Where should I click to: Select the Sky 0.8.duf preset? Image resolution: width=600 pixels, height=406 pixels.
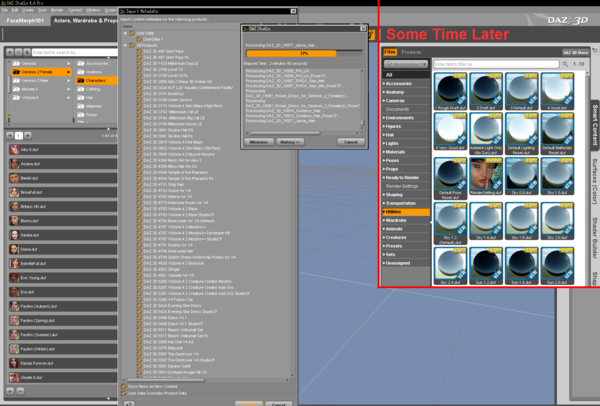pos(522,176)
